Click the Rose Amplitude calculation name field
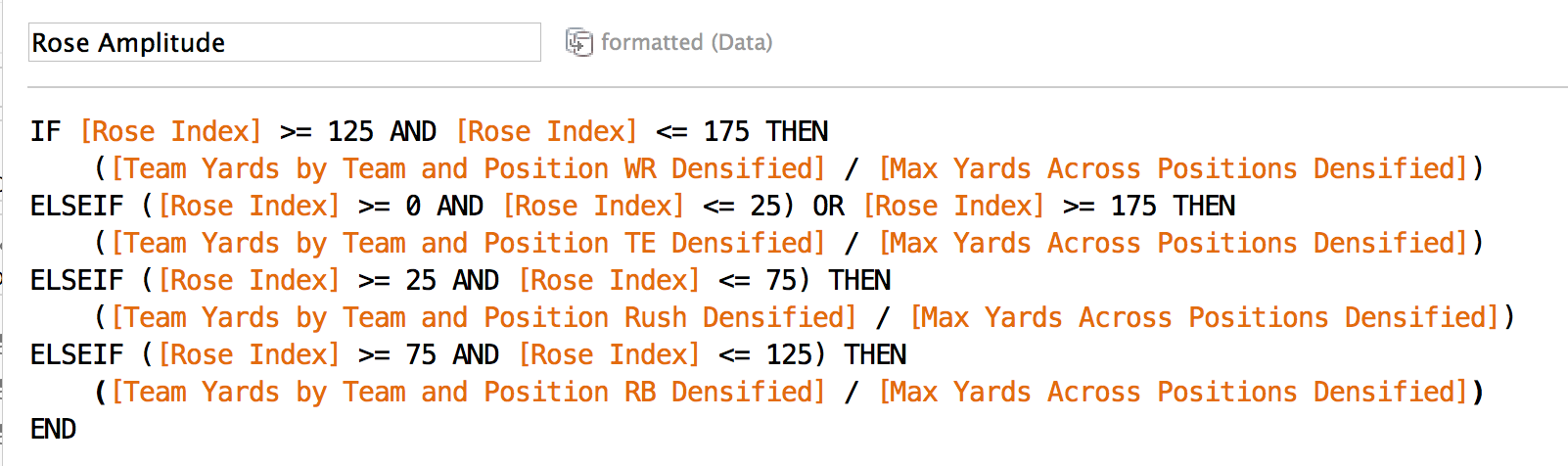Viewport: 1568px width, 466px height. 285,42
